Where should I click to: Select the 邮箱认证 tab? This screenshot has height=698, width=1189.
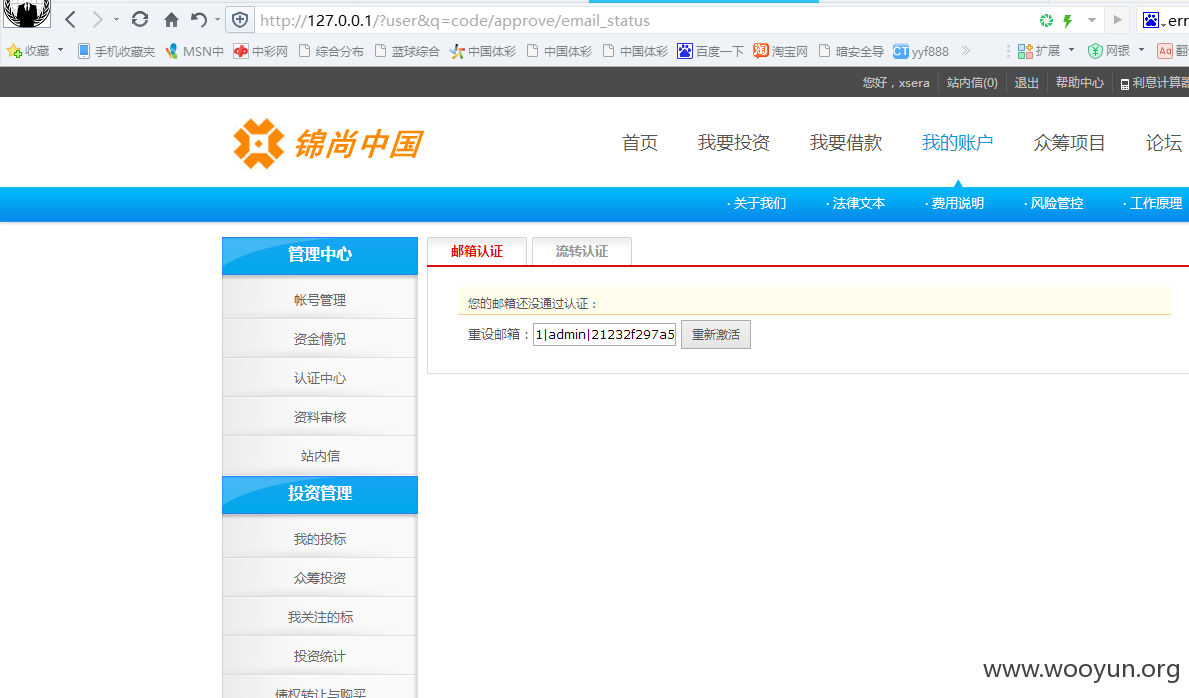click(x=477, y=252)
